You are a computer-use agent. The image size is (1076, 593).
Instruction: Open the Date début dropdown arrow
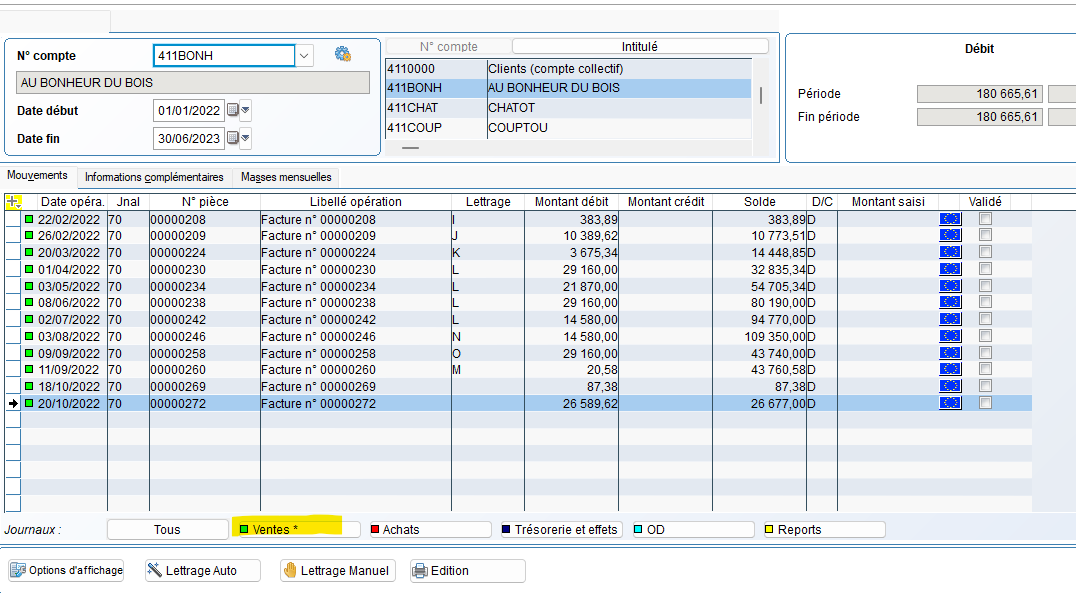coord(246,110)
